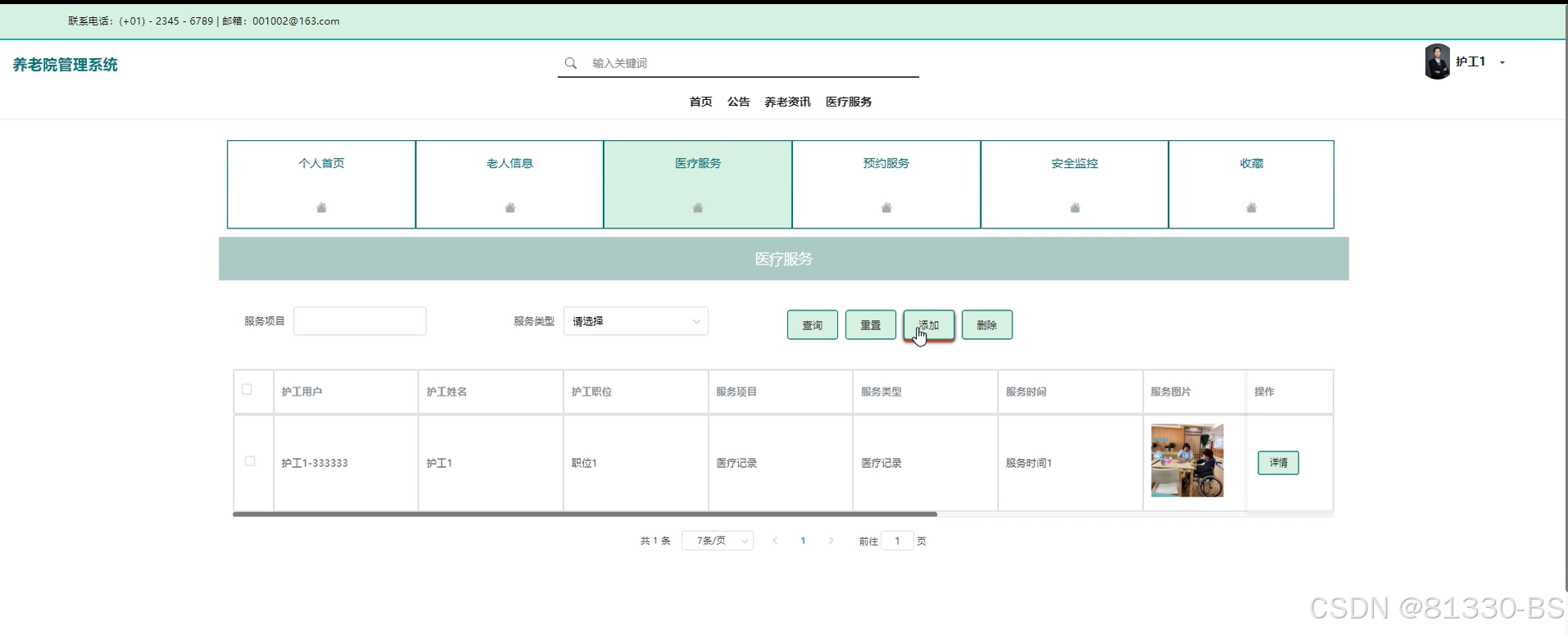
Task: Click the 护工1 username label
Action: pyautogui.click(x=1471, y=61)
